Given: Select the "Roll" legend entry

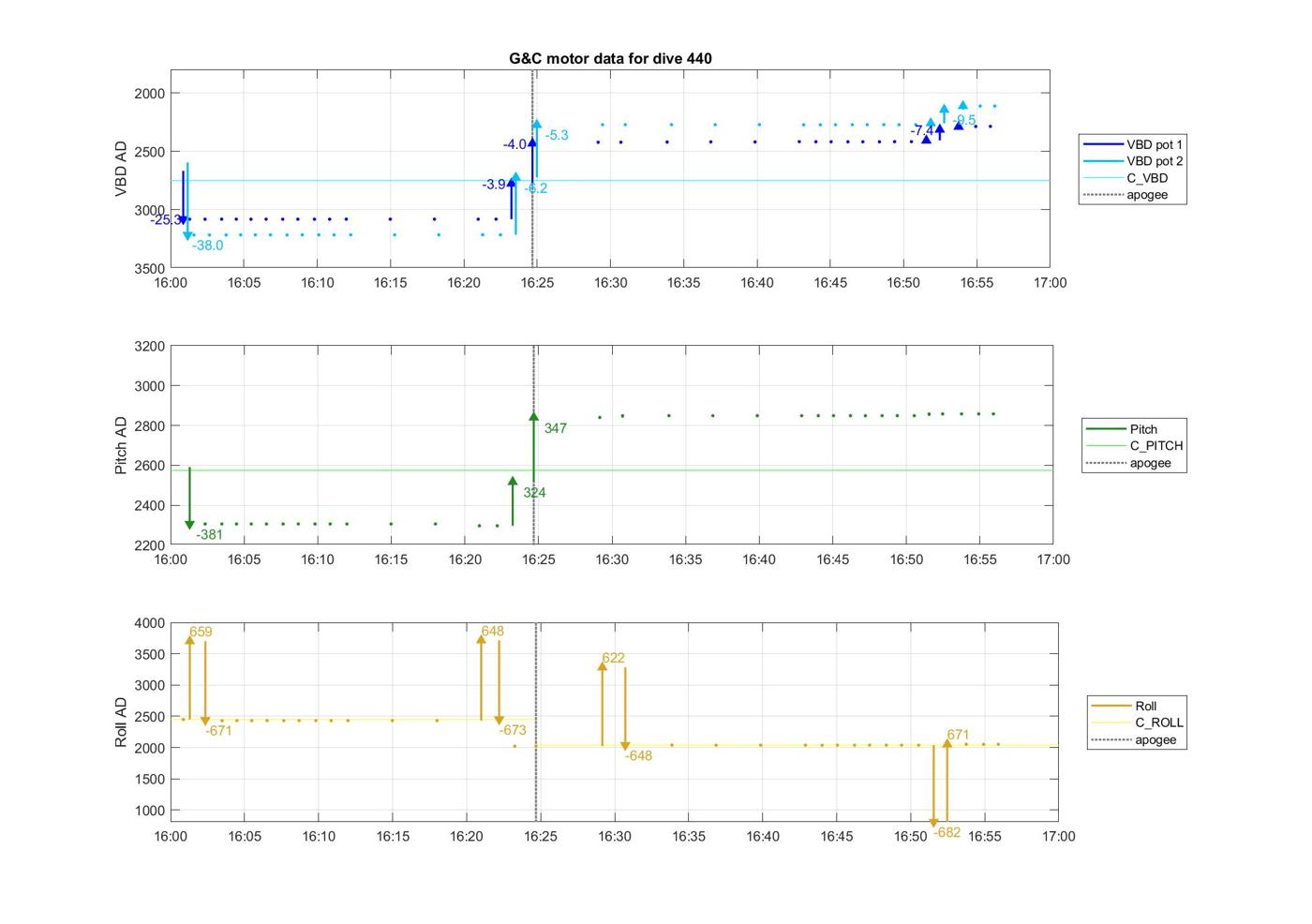Looking at the screenshot, I should click(1125, 706).
